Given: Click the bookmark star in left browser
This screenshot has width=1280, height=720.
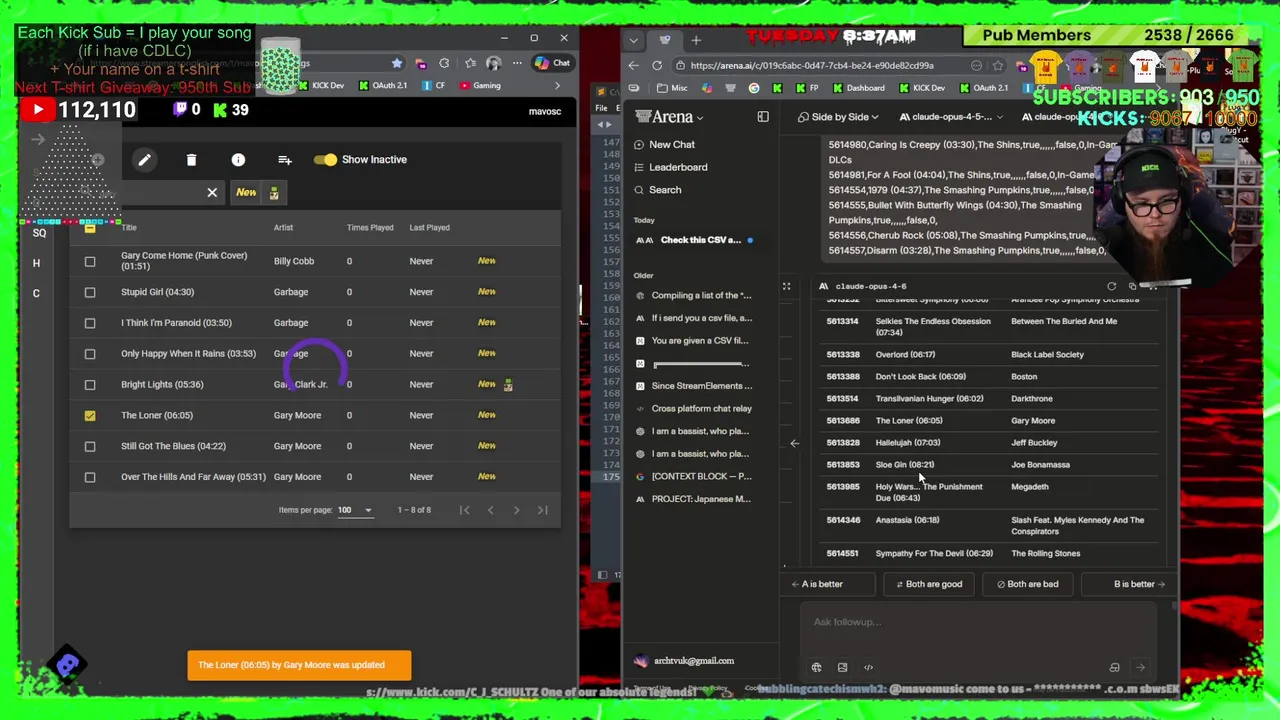Looking at the screenshot, I should click(x=397, y=63).
